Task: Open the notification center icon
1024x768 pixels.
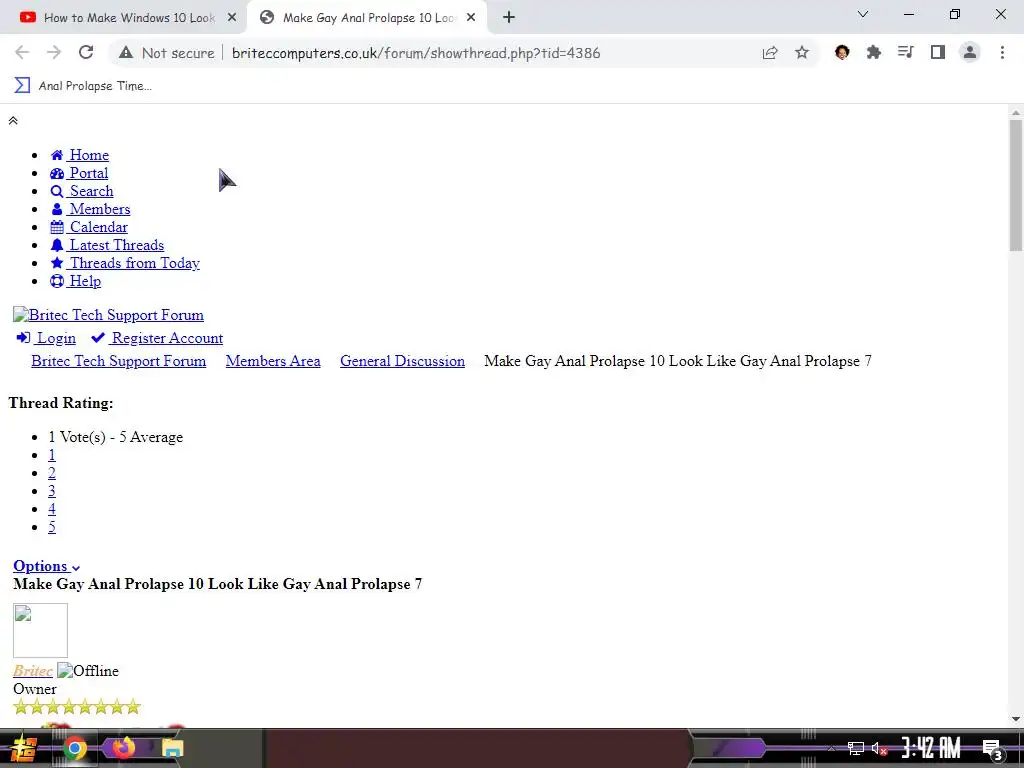Action: pos(993,749)
